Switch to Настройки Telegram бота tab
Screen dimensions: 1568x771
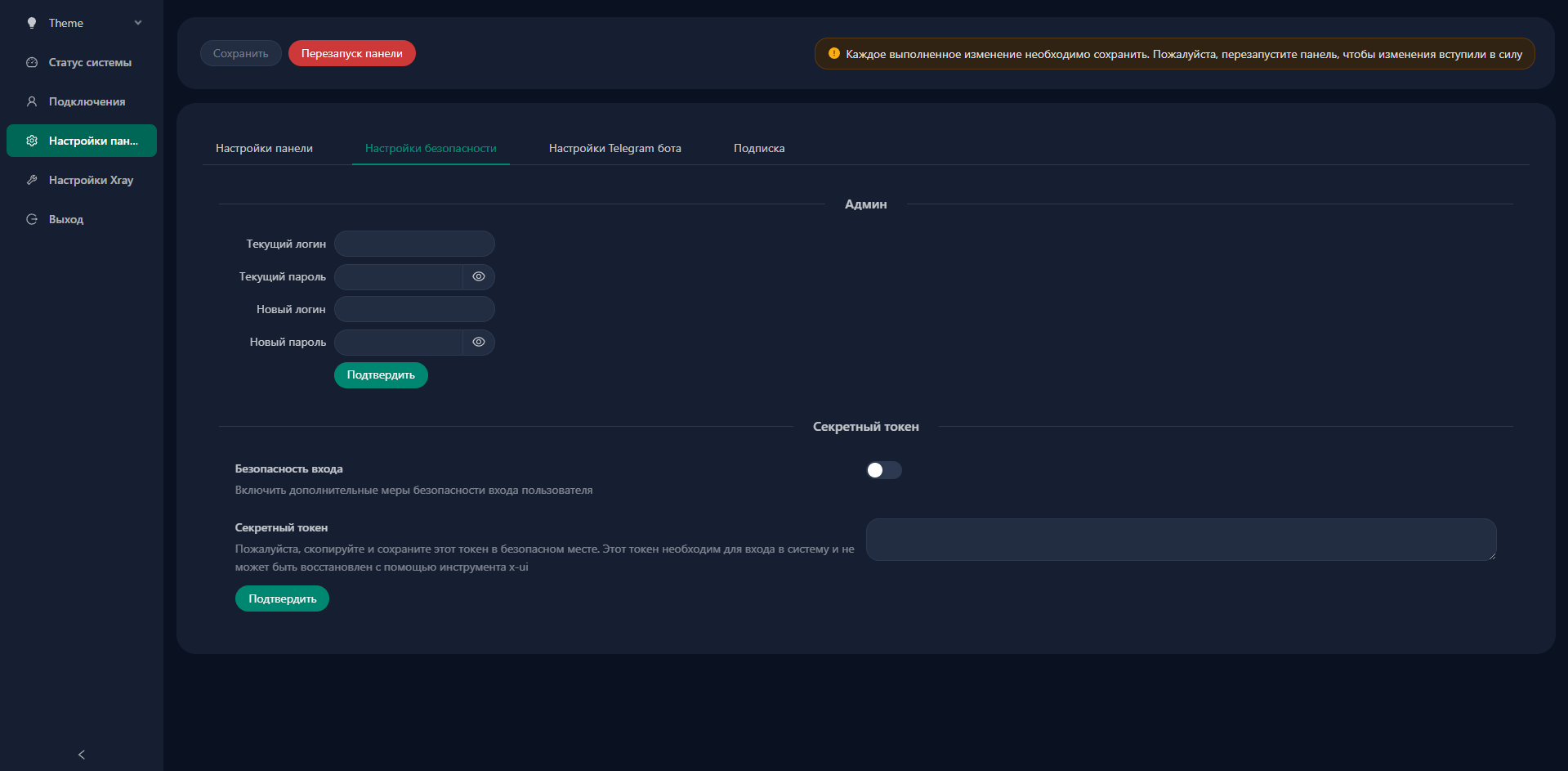(614, 148)
